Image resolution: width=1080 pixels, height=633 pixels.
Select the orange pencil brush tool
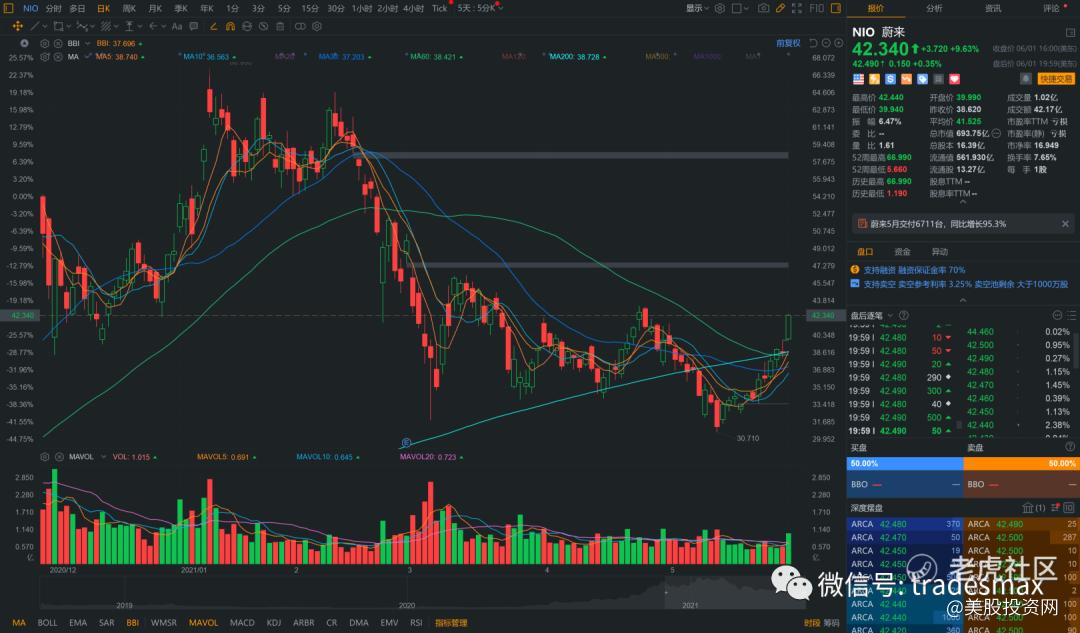(x=214, y=26)
